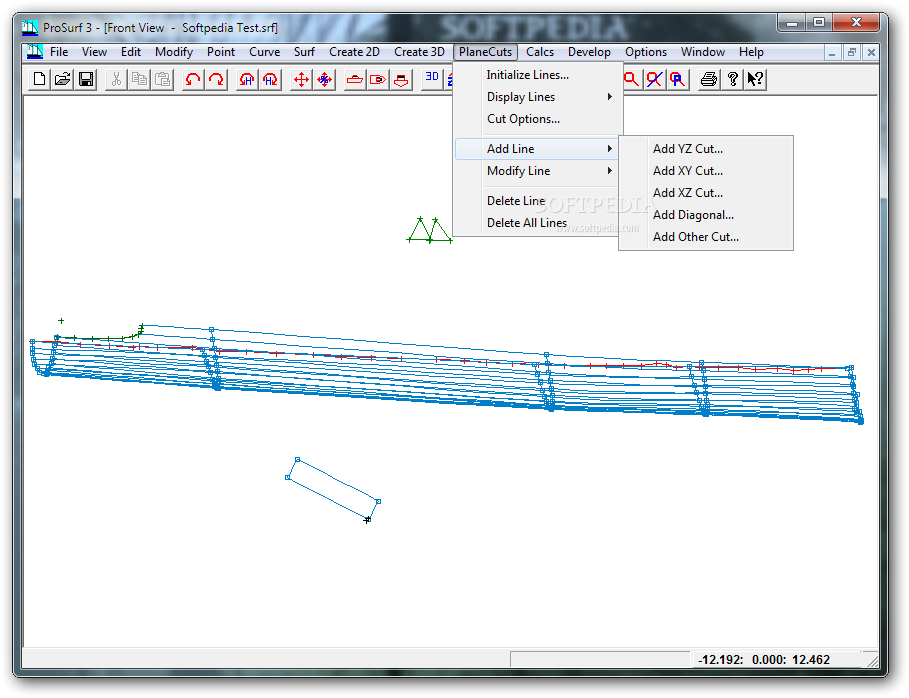The width and height of the screenshot is (909, 698).
Task: Choose Cut Options... menu entry
Action: [538, 119]
